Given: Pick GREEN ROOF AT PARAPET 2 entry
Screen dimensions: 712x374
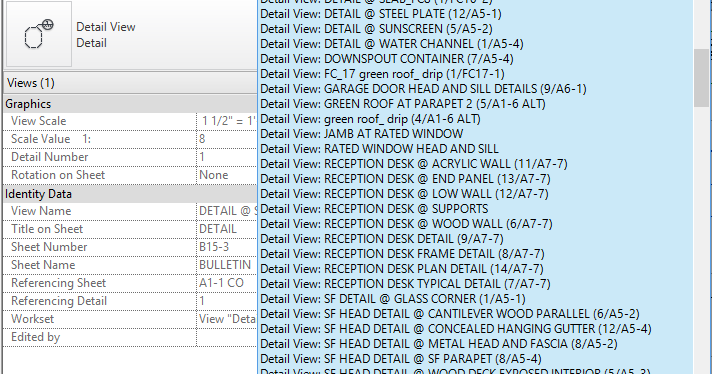Looking at the screenshot, I should tap(403, 104).
